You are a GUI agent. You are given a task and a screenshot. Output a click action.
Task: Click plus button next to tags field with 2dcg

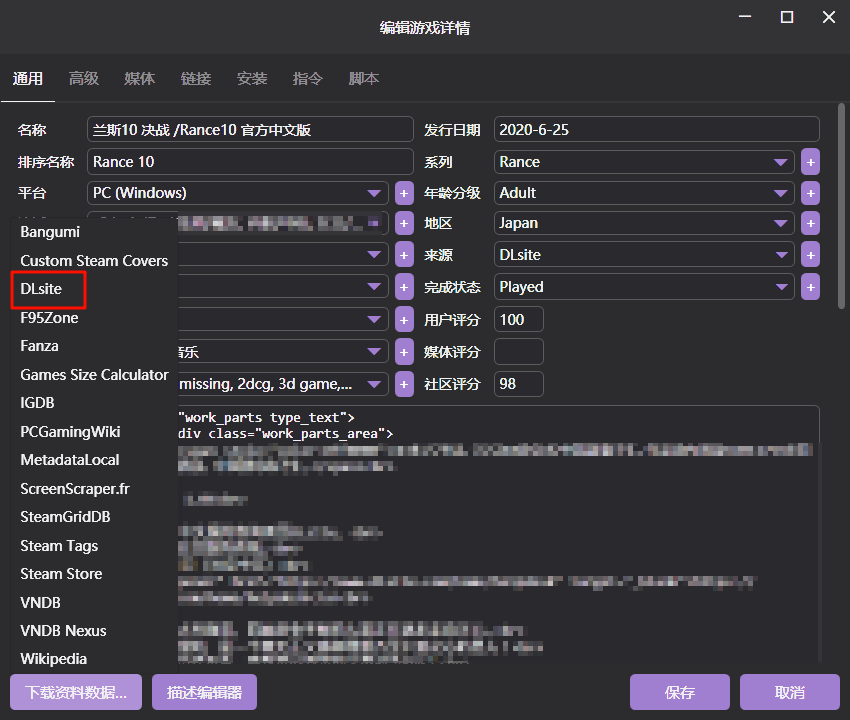pos(404,384)
